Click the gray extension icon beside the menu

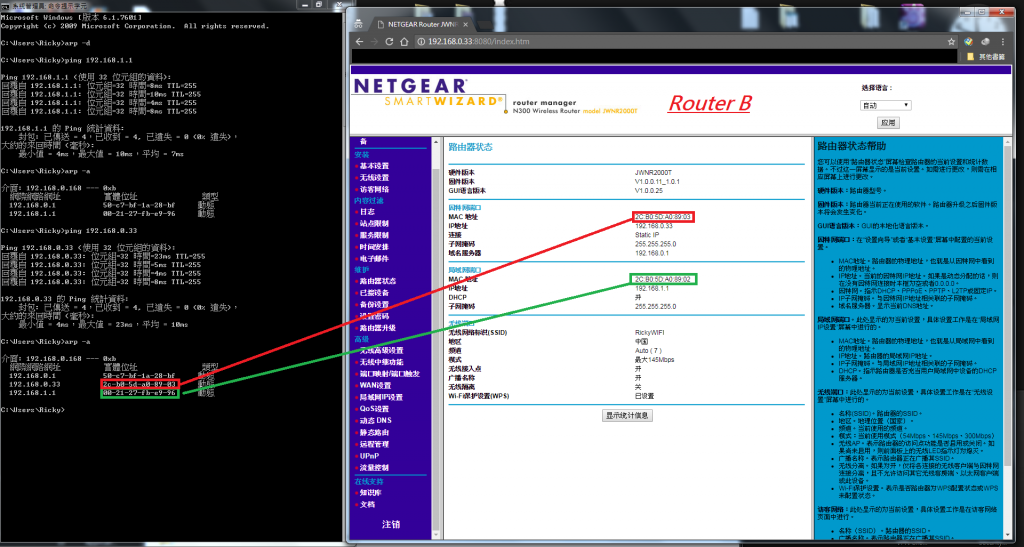click(985, 41)
